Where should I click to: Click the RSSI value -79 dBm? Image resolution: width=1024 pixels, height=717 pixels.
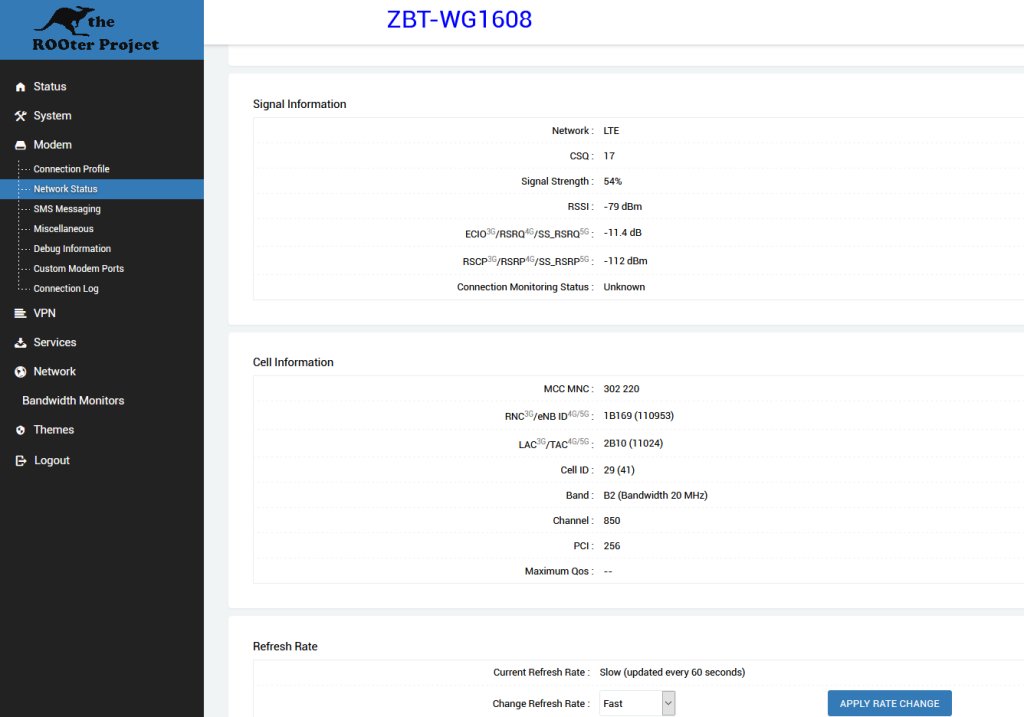point(623,206)
